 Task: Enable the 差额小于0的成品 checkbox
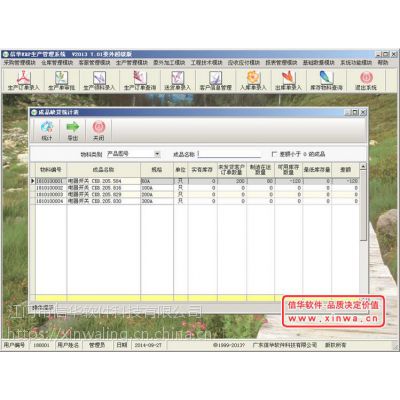[x=274, y=154]
